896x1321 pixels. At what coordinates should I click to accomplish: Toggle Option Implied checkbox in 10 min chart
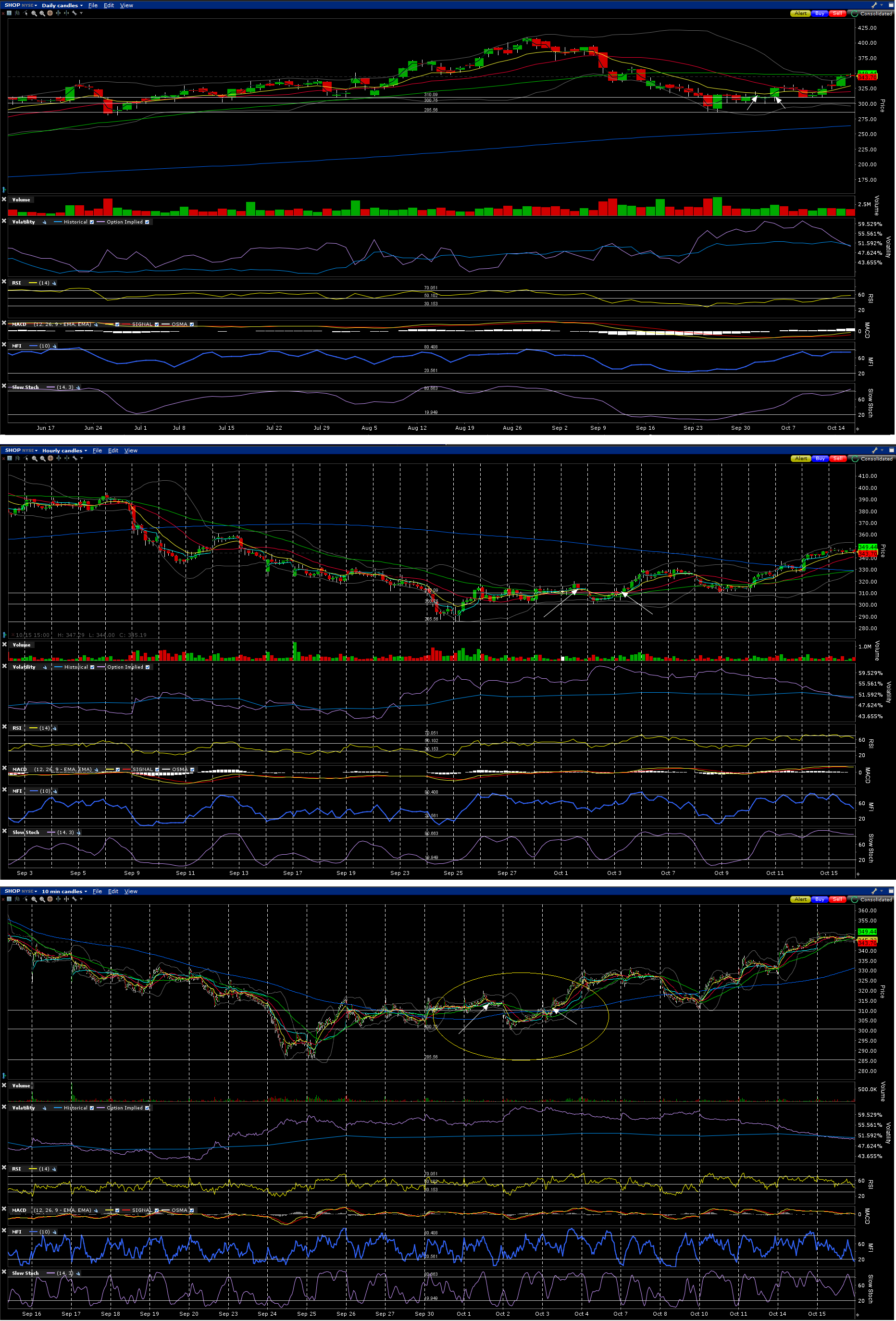point(147,1108)
